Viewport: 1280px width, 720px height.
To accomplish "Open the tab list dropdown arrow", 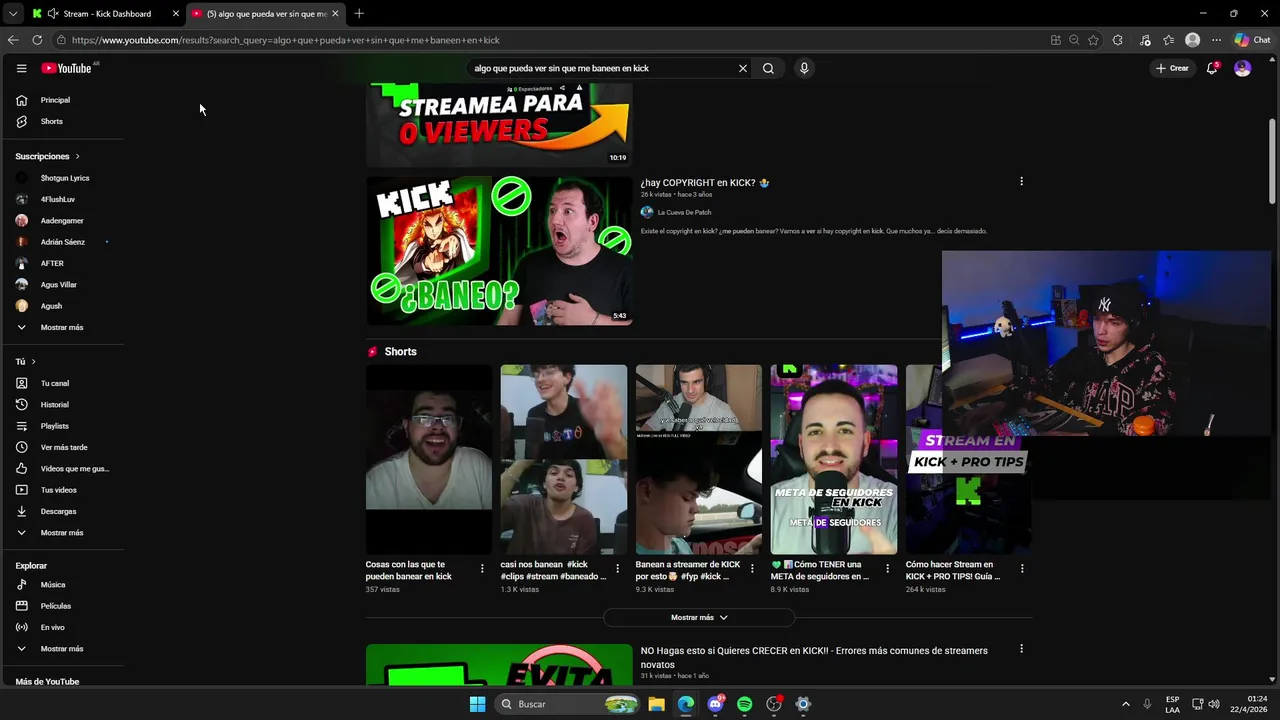I will click(12, 13).
